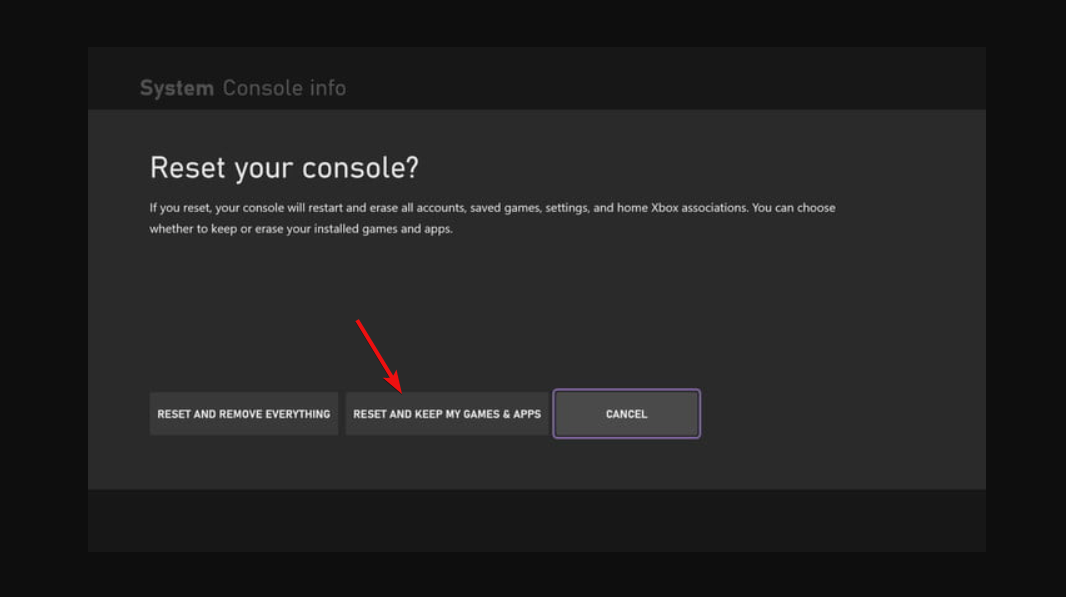Select Reset and Keep My Games & Apps
Image resolution: width=1066 pixels, height=597 pixels.
[x=447, y=413]
